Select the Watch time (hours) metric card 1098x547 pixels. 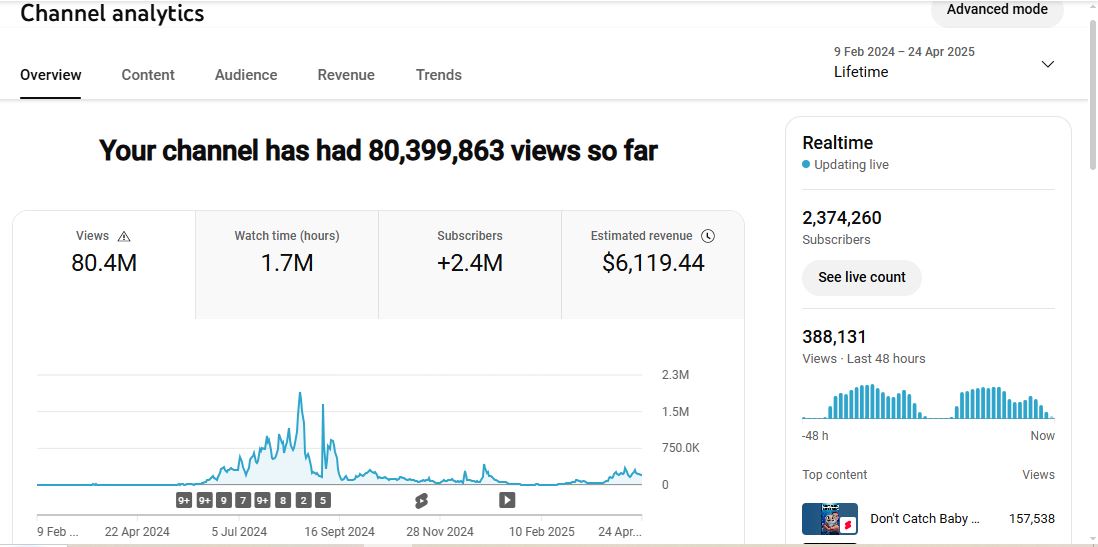click(287, 264)
